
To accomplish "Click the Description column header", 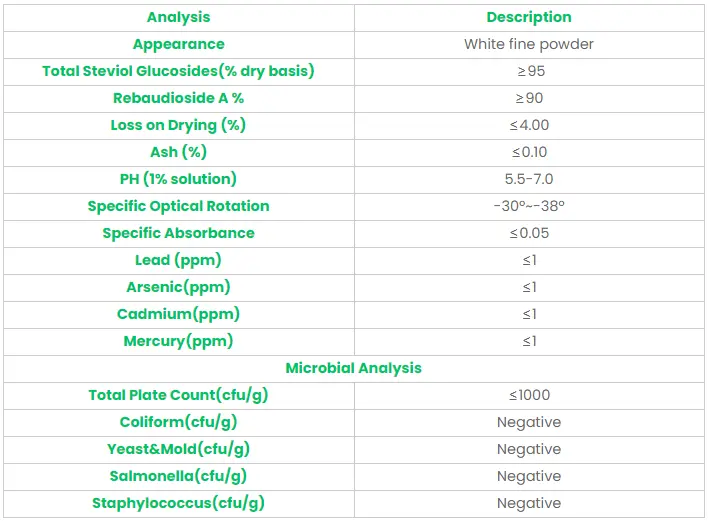I will pyautogui.click(x=529, y=17).
